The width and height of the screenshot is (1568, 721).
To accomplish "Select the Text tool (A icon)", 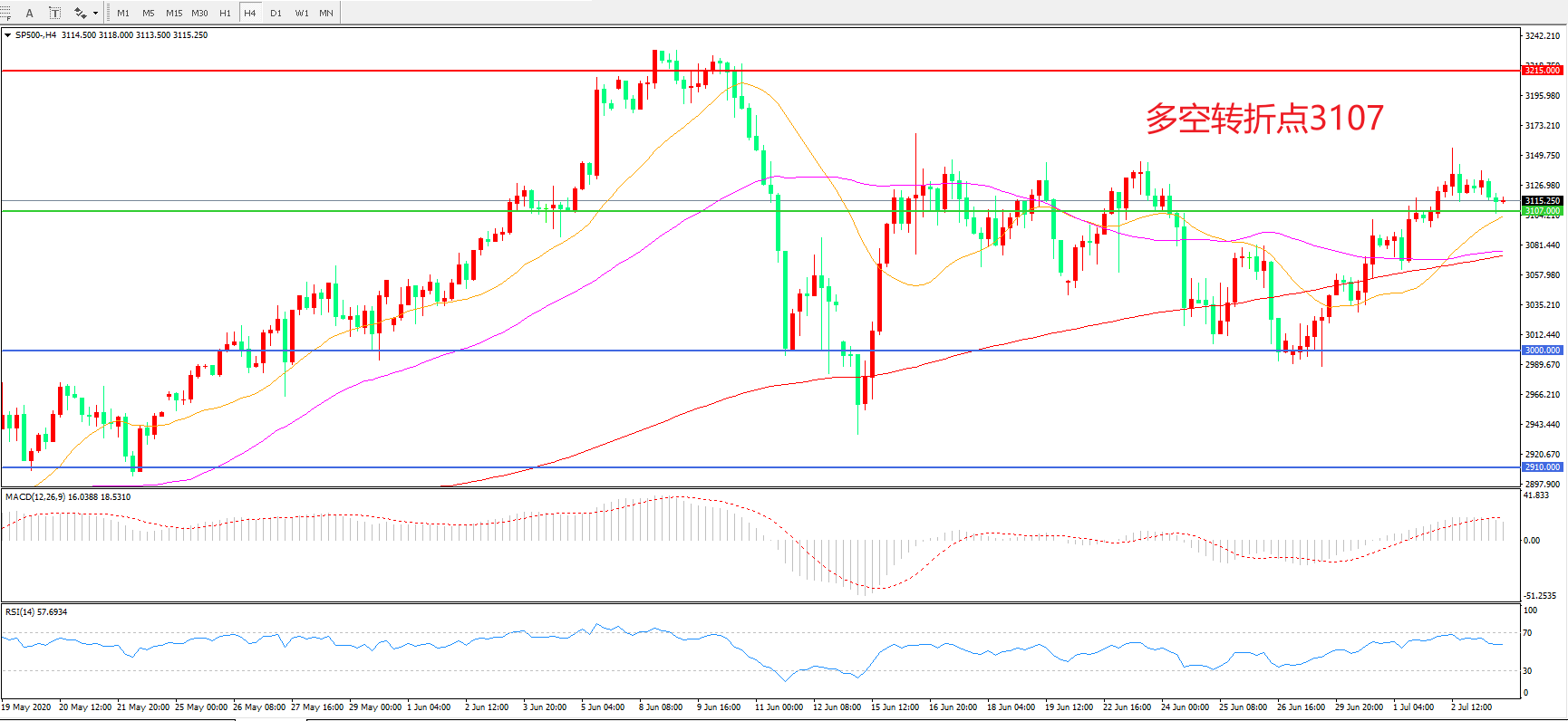I will point(29,13).
